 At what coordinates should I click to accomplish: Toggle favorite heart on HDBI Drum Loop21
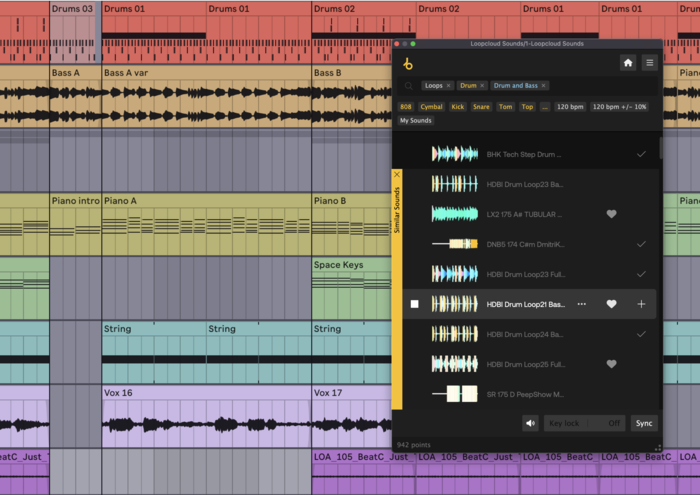612,304
